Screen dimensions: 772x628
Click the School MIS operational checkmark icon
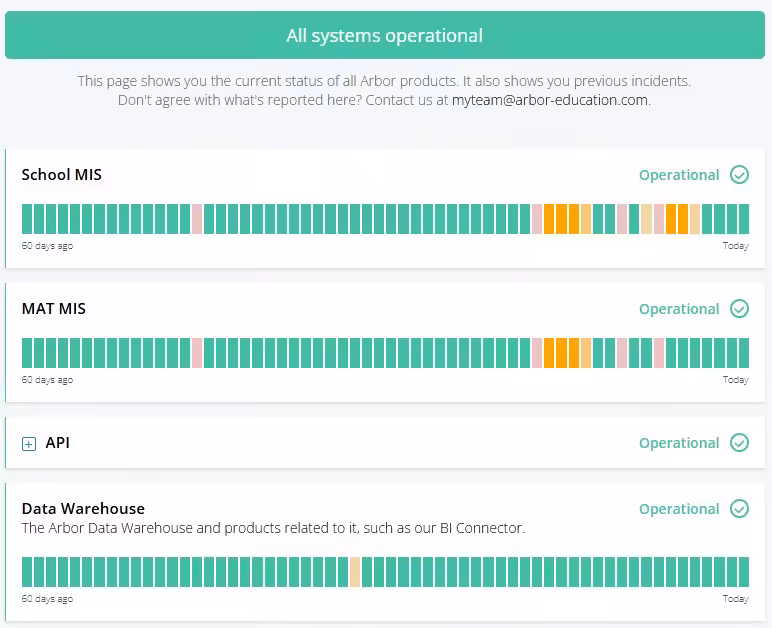click(739, 175)
